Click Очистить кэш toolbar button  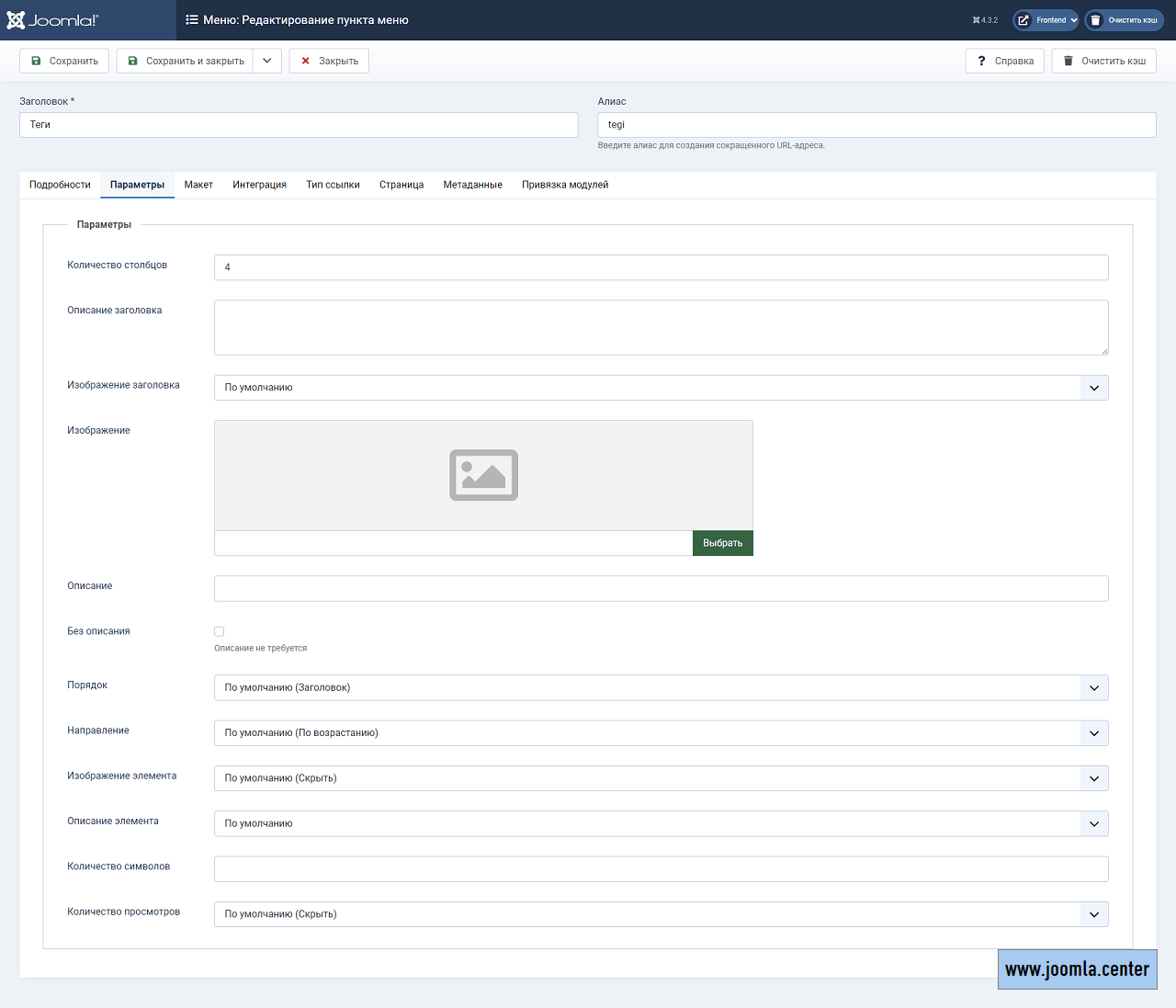pos(1103,61)
